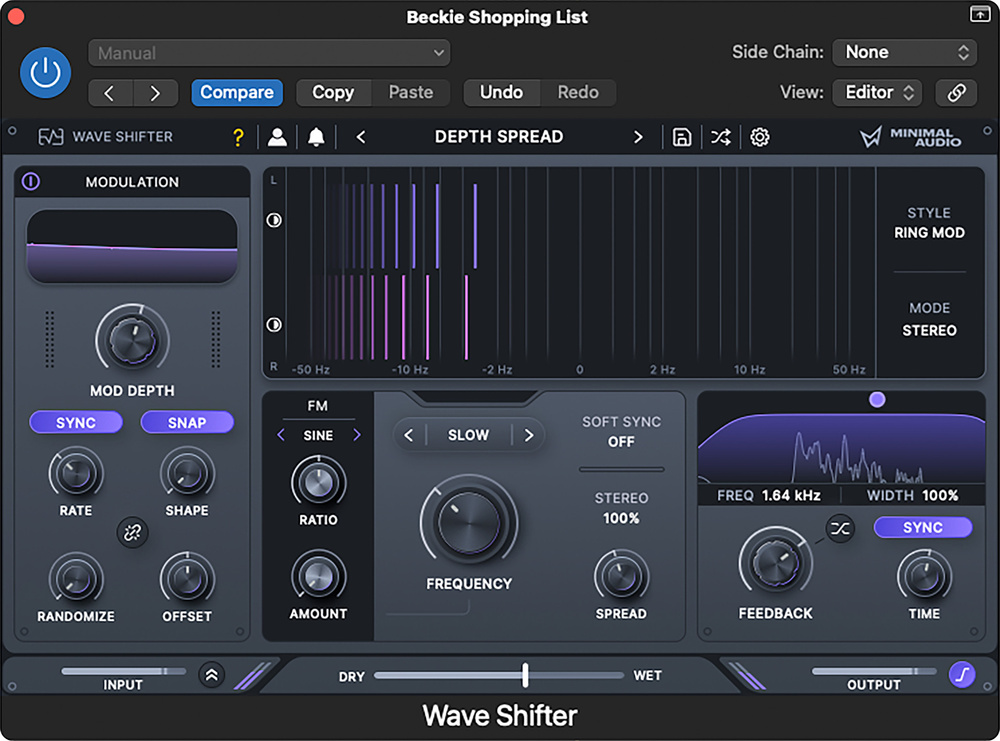
Task: Click the RATE knob
Action: pos(76,473)
